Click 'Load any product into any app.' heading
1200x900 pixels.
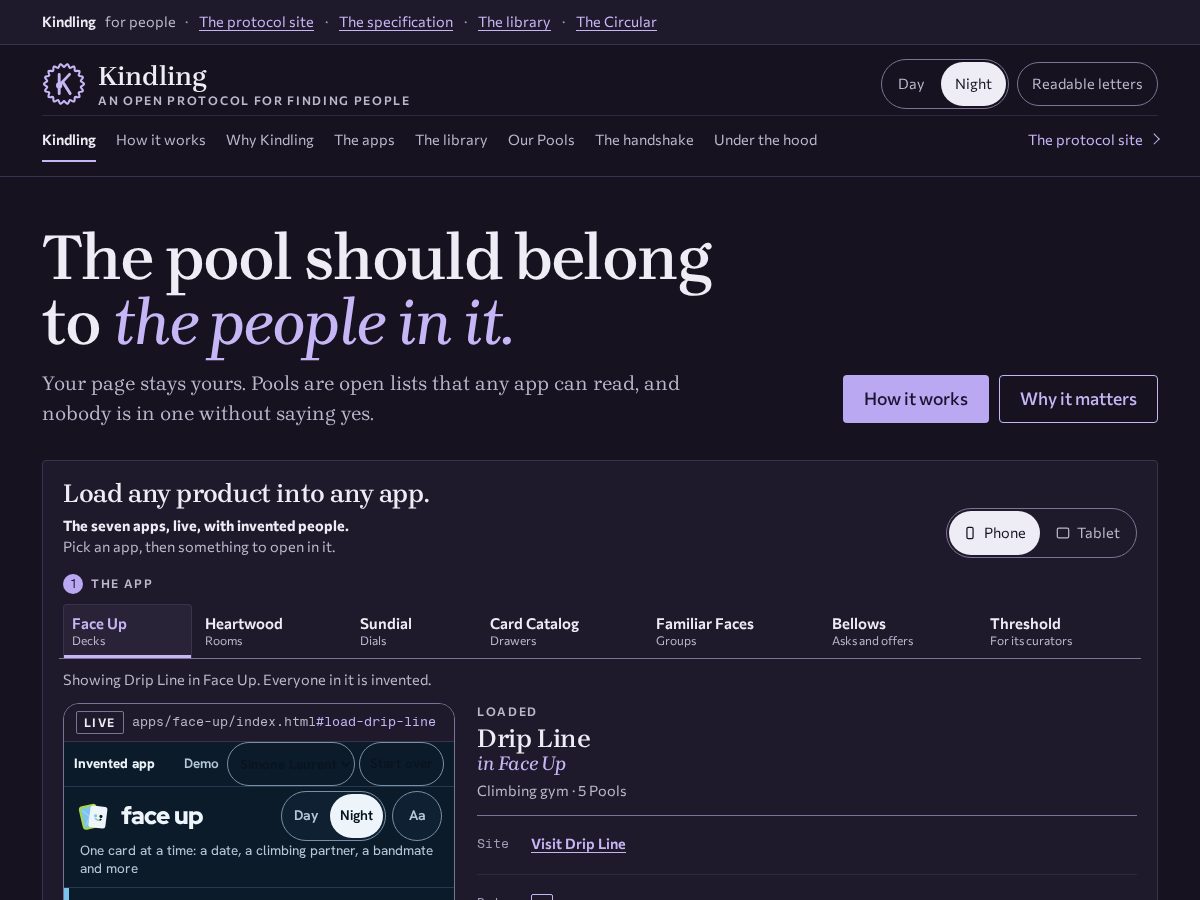[246, 494]
